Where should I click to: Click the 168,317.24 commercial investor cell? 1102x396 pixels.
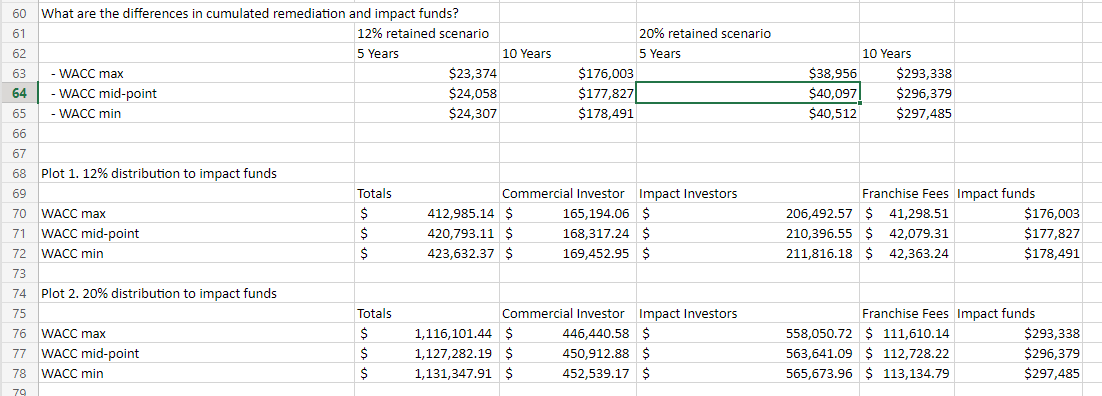pos(567,233)
